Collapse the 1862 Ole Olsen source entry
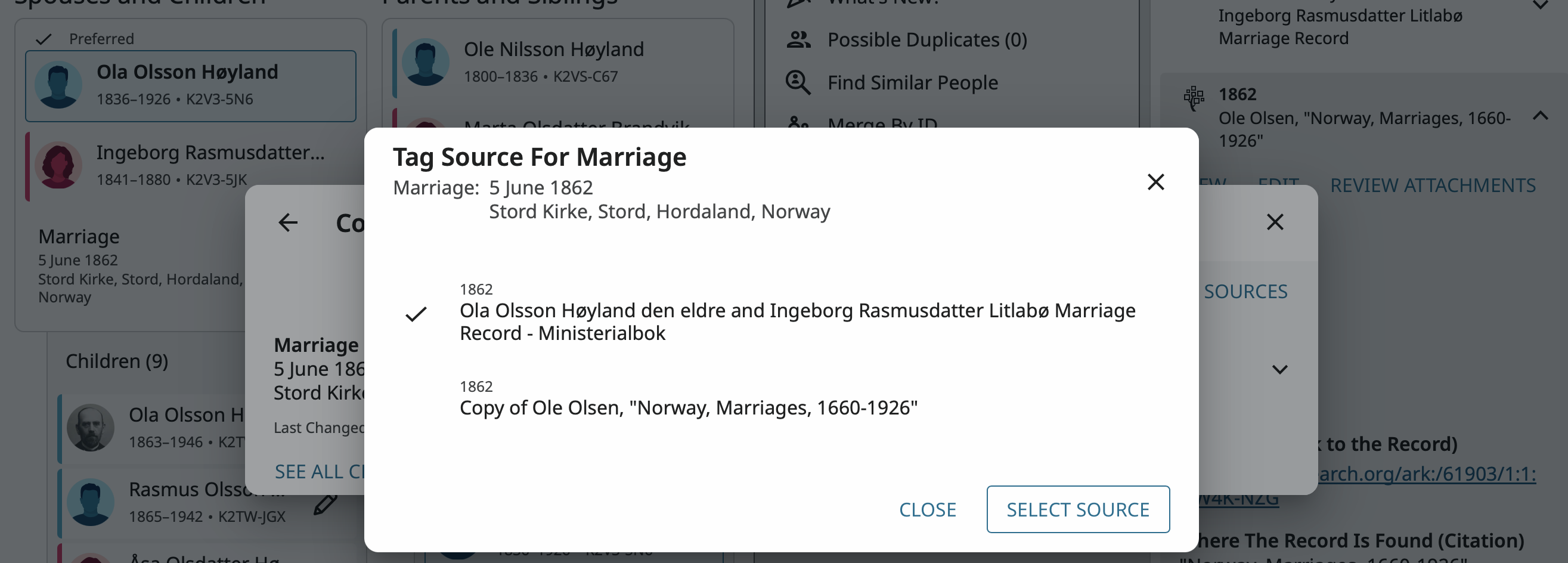The image size is (1568, 563). [1540, 116]
